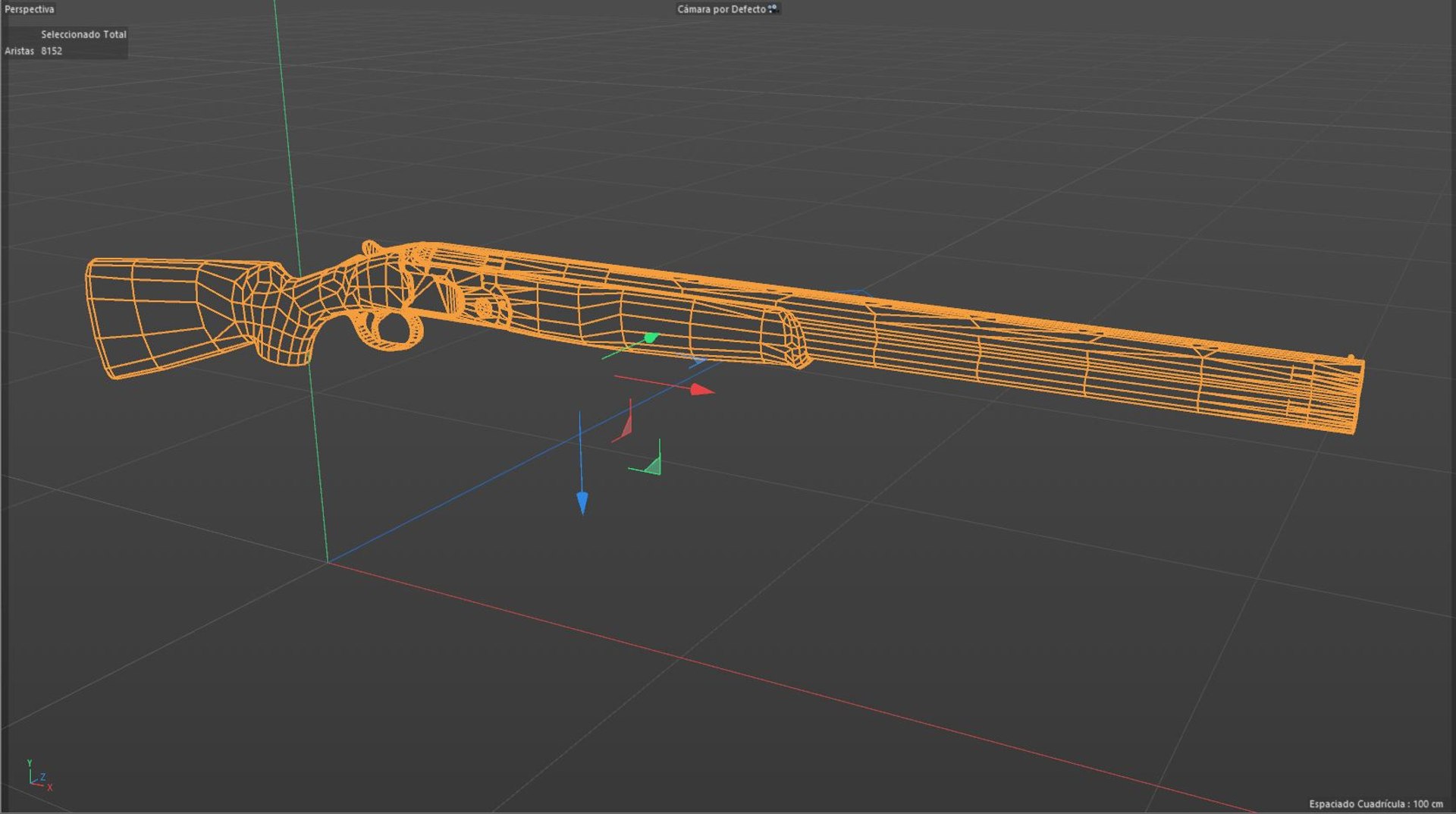Click the XYZ orientation indicator in the corner
1456x814 pixels.
pyautogui.click(x=39, y=776)
